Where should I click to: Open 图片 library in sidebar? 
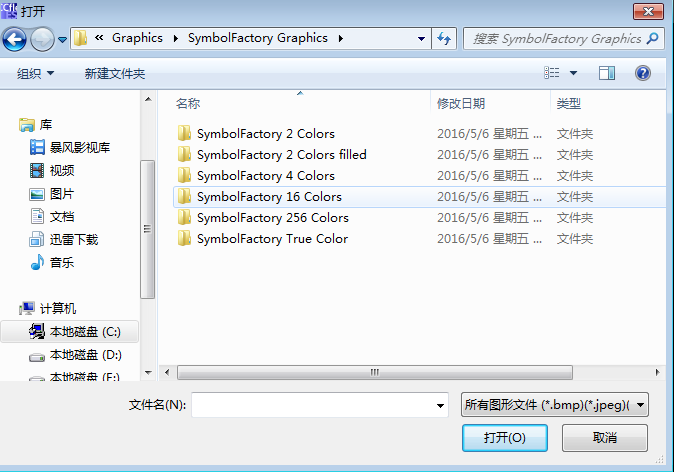(62, 194)
